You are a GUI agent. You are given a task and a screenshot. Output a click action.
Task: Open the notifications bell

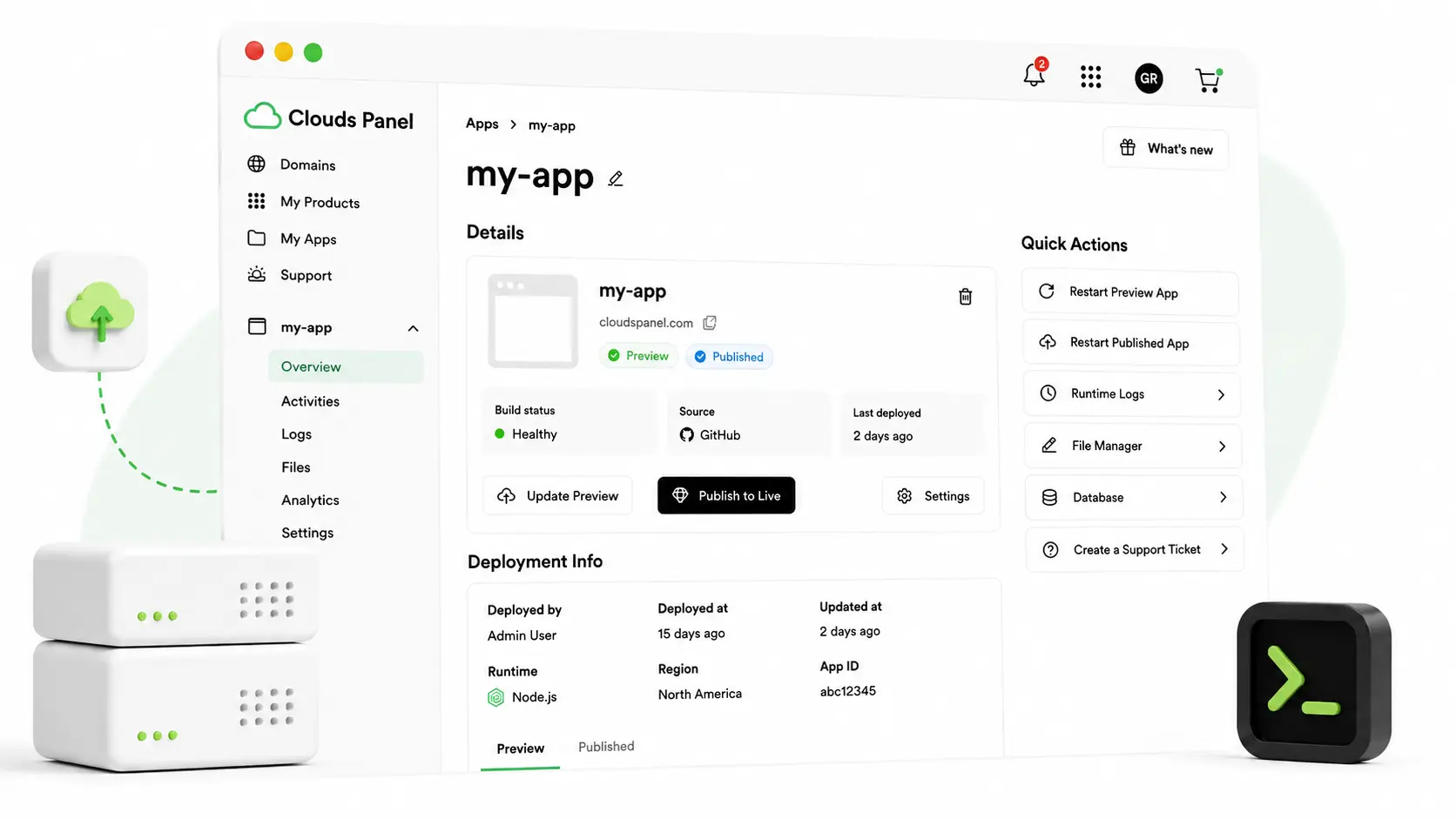(1035, 74)
